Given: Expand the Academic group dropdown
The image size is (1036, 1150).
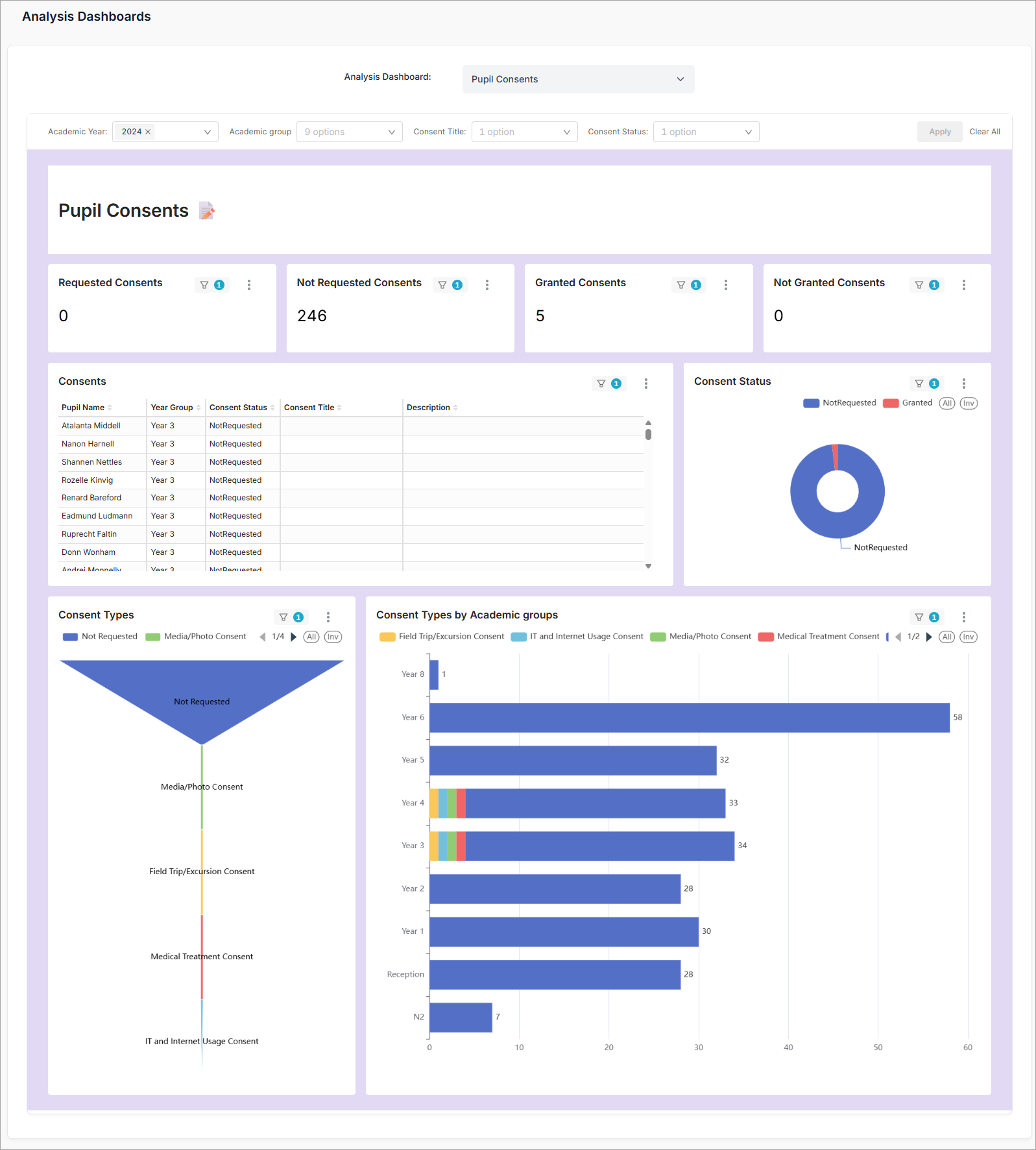Looking at the screenshot, I should pos(349,132).
